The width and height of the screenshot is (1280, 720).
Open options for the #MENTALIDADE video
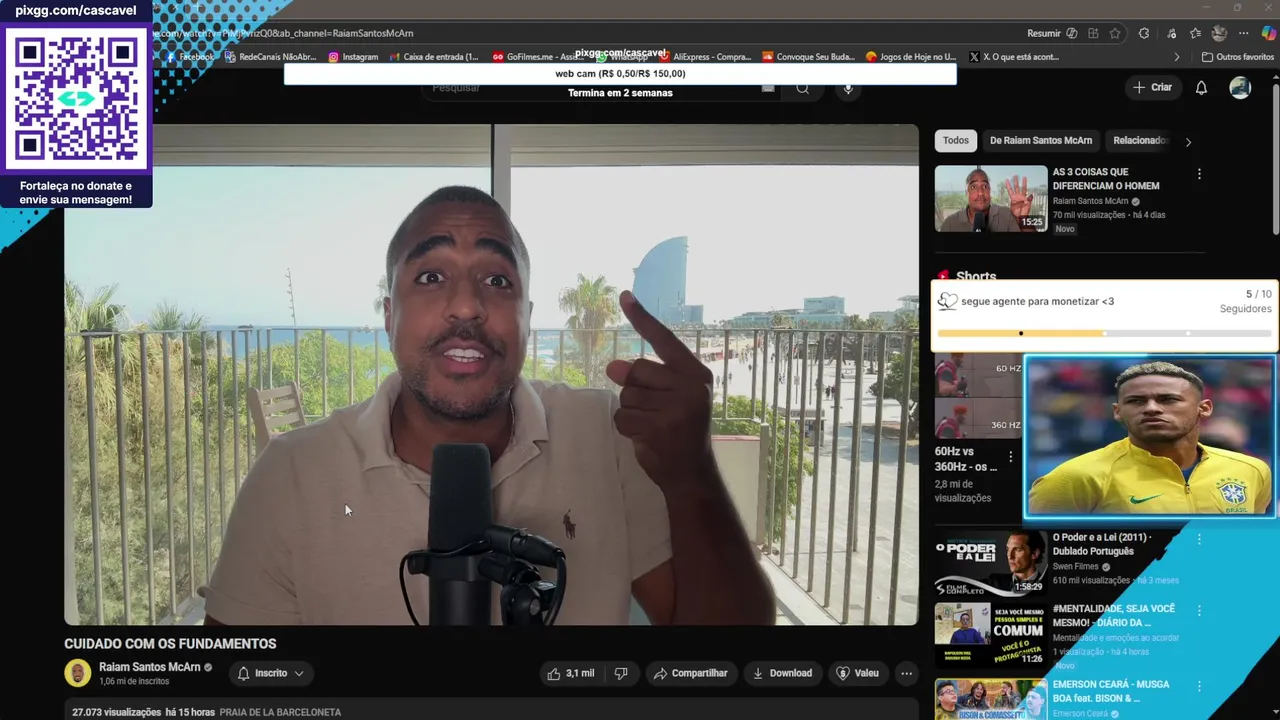coord(1199,610)
